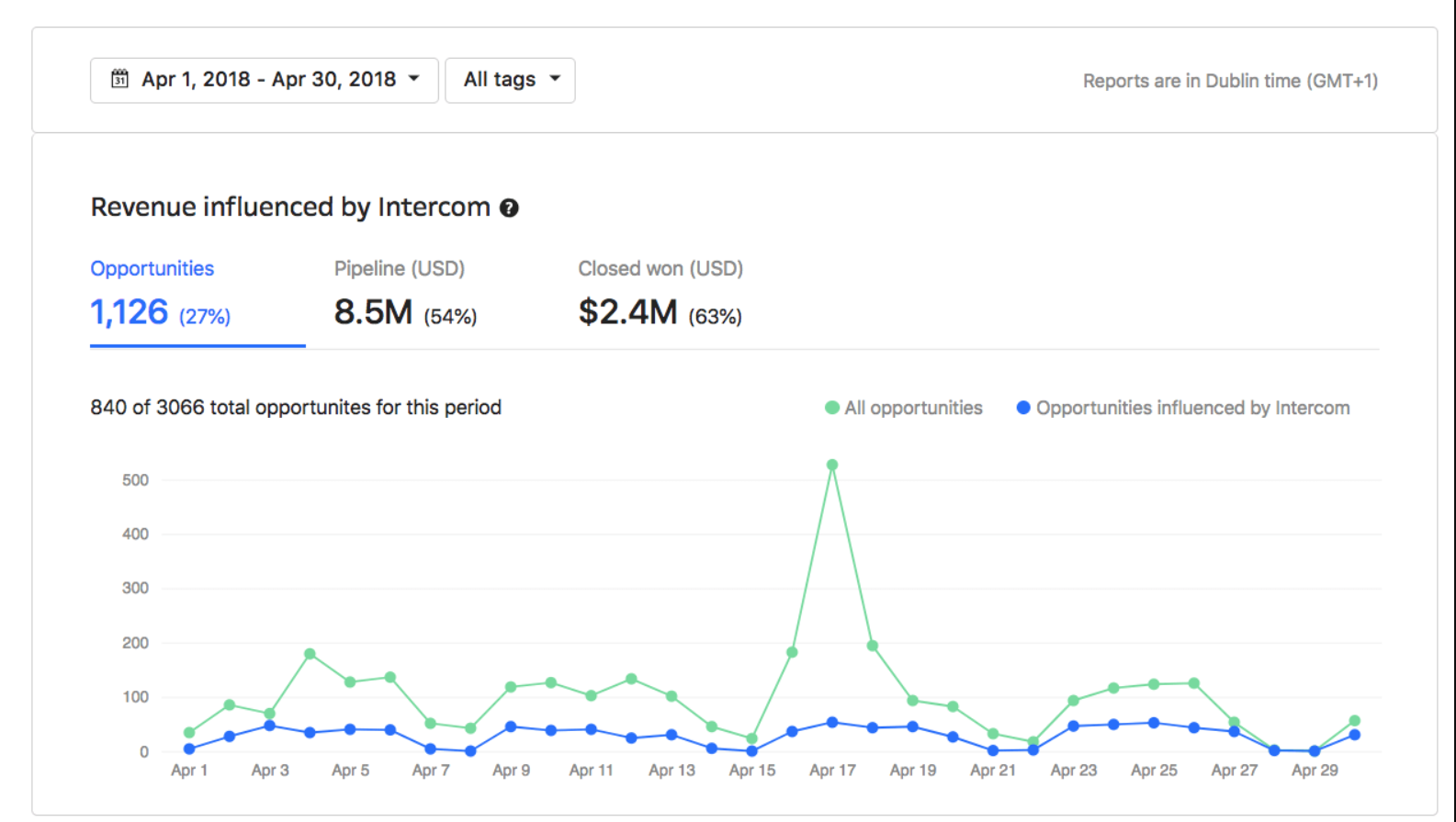1456x822 pixels.
Task: Open the date range dropdown
Action: [x=264, y=80]
